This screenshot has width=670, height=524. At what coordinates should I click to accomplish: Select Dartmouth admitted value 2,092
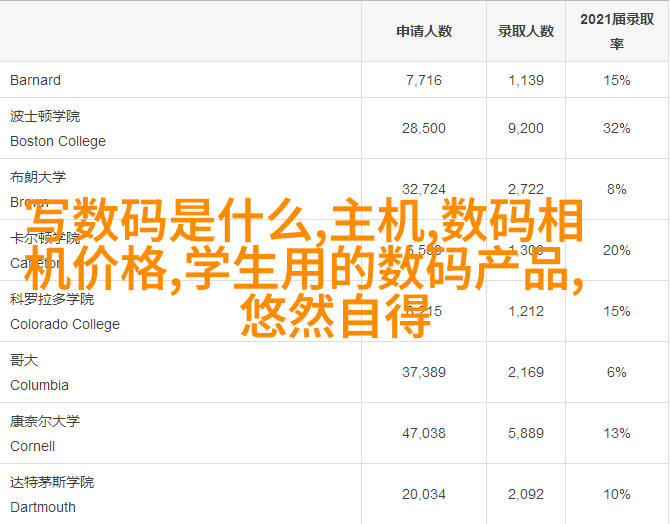[x=526, y=495]
